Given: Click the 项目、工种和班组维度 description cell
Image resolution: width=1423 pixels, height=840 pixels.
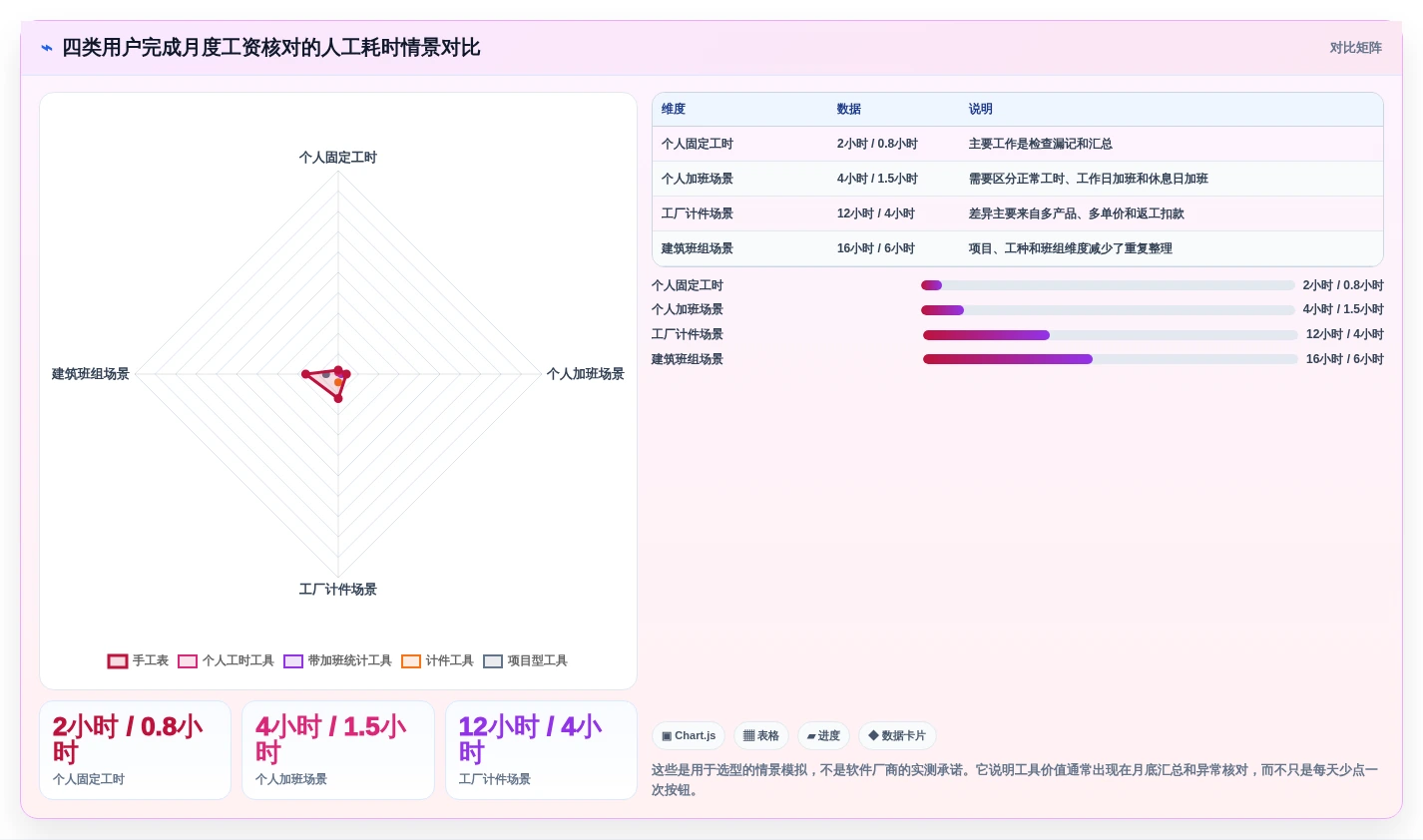Looking at the screenshot, I should [1172, 249].
